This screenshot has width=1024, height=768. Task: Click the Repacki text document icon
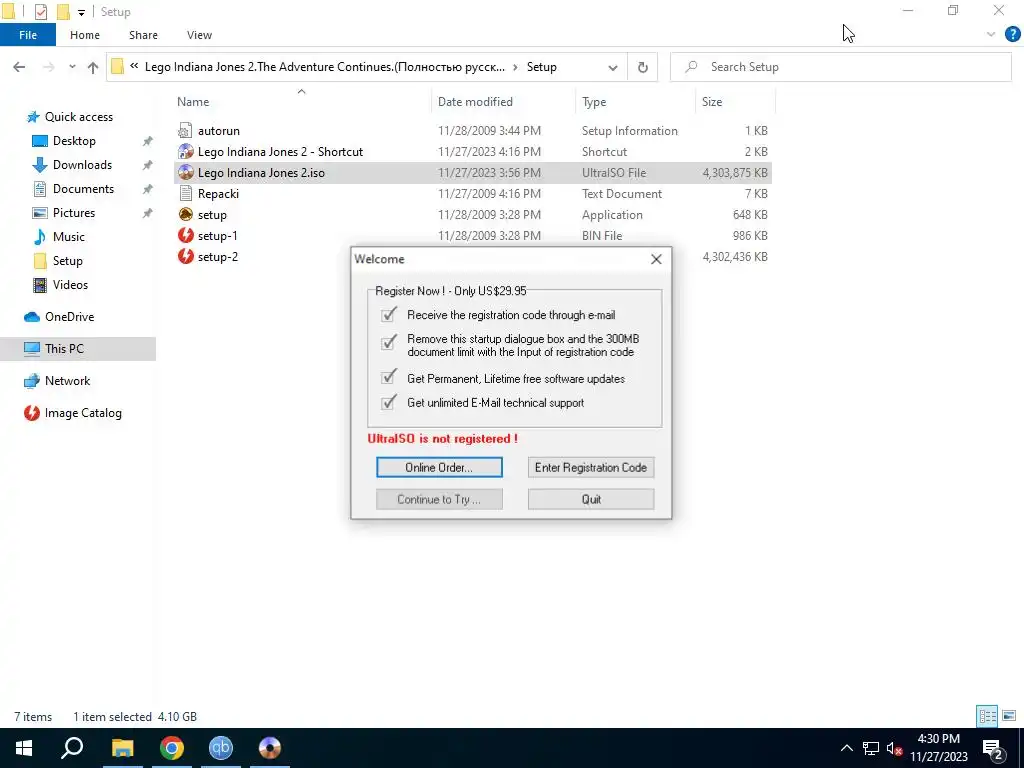[x=185, y=193]
